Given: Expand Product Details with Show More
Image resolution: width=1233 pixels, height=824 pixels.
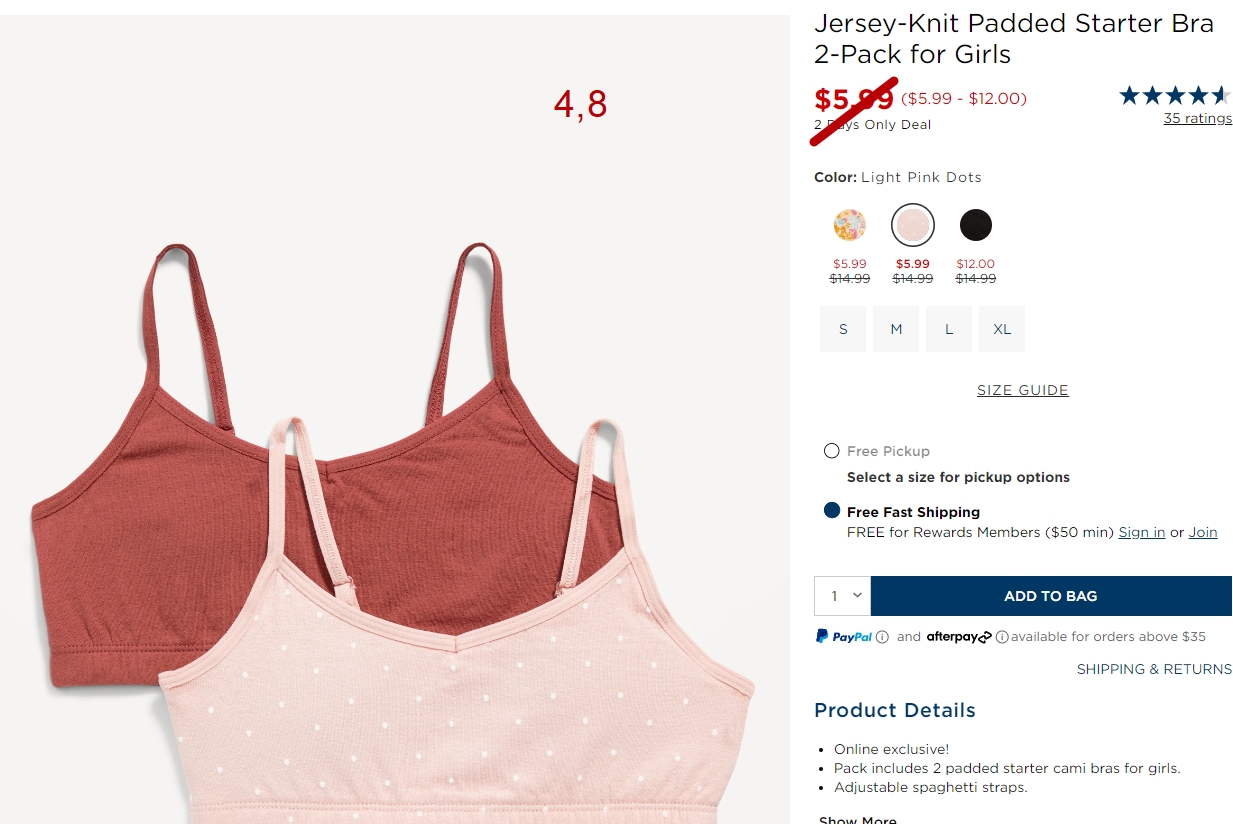Looking at the screenshot, I should tap(857, 820).
